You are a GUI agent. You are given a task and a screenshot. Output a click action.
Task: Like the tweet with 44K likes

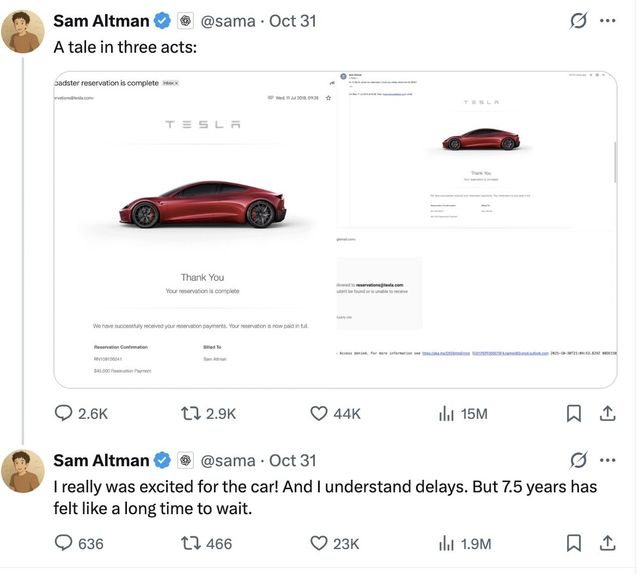[320, 413]
